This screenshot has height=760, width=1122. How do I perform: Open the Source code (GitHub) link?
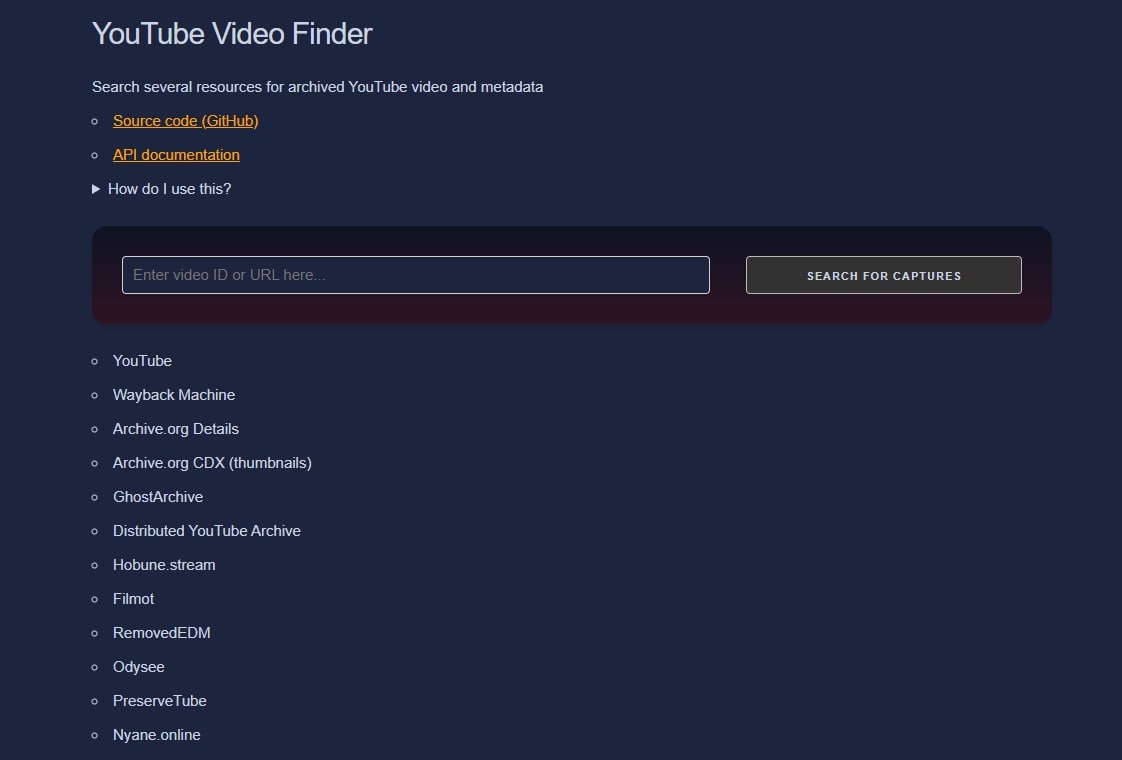(185, 121)
